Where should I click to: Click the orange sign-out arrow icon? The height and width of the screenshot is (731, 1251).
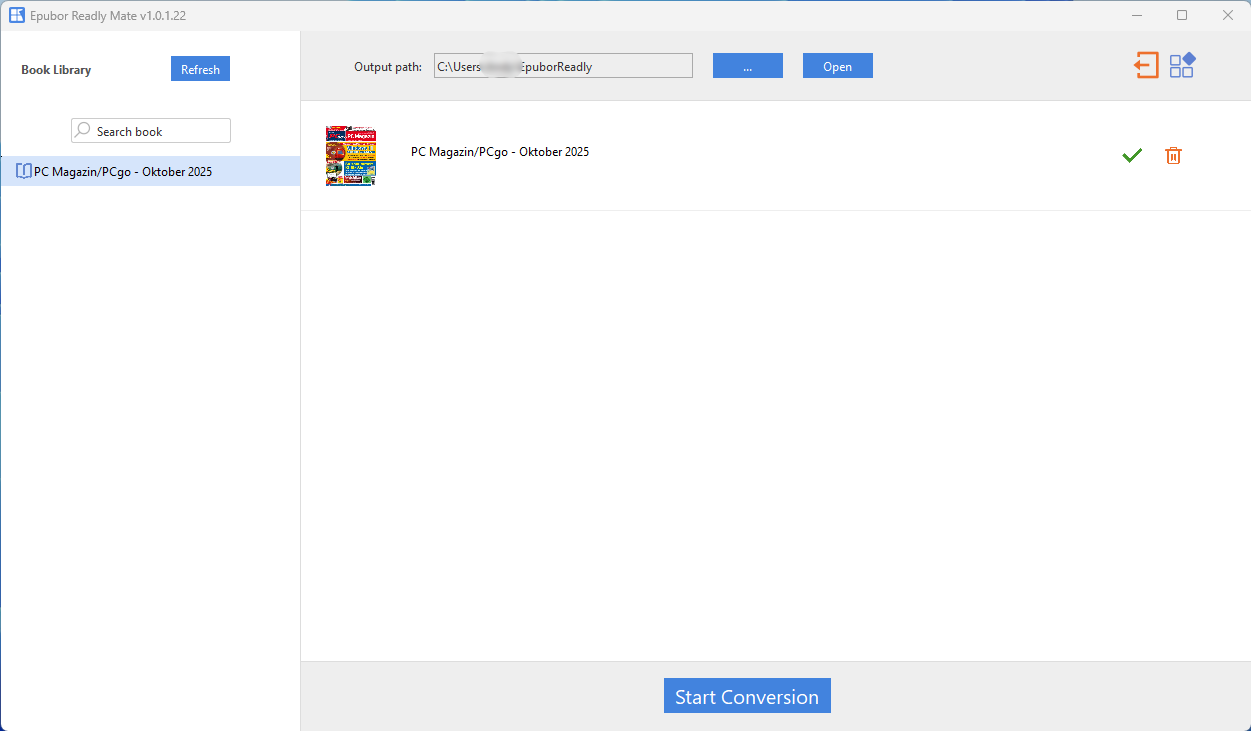point(1146,66)
